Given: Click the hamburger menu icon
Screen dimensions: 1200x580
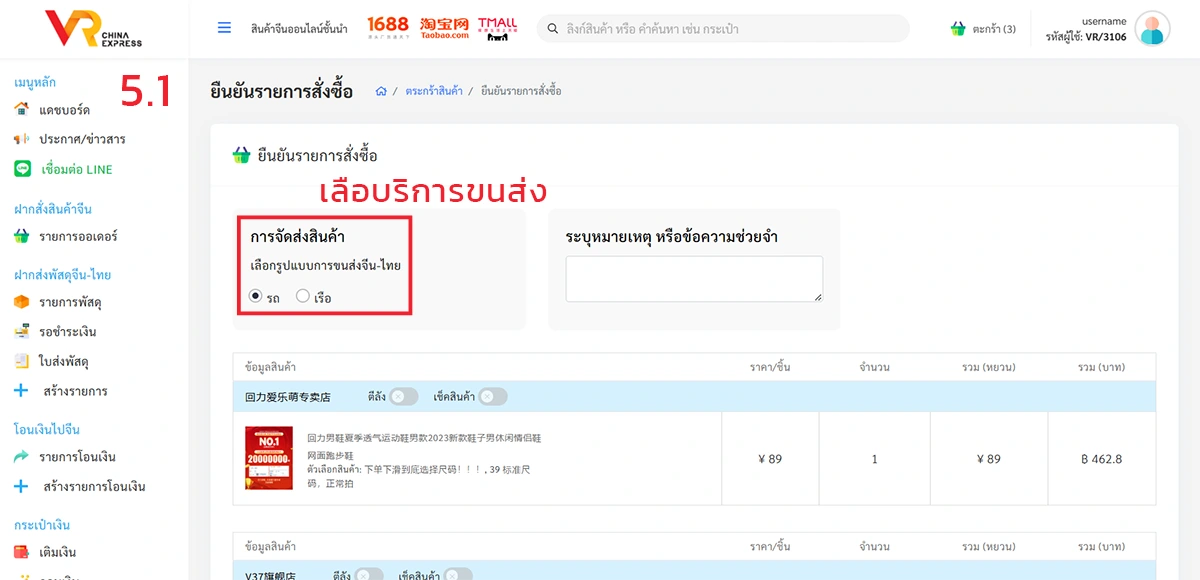Looking at the screenshot, I should (x=224, y=28).
